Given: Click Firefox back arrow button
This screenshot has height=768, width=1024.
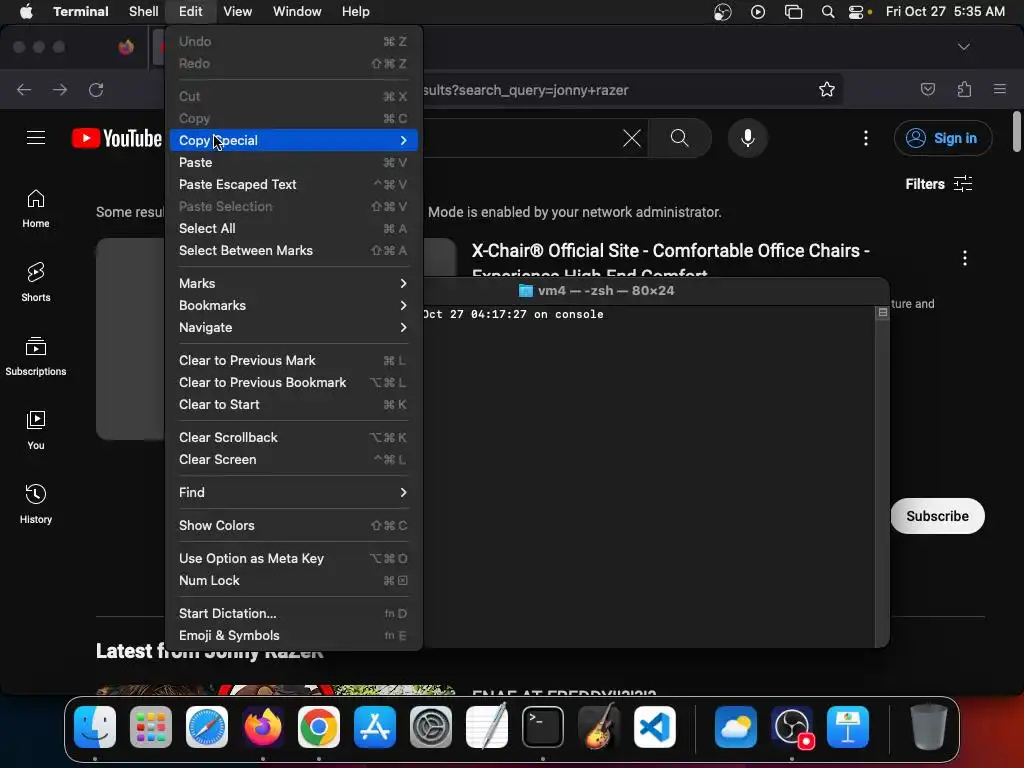Looking at the screenshot, I should tap(24, 89).
